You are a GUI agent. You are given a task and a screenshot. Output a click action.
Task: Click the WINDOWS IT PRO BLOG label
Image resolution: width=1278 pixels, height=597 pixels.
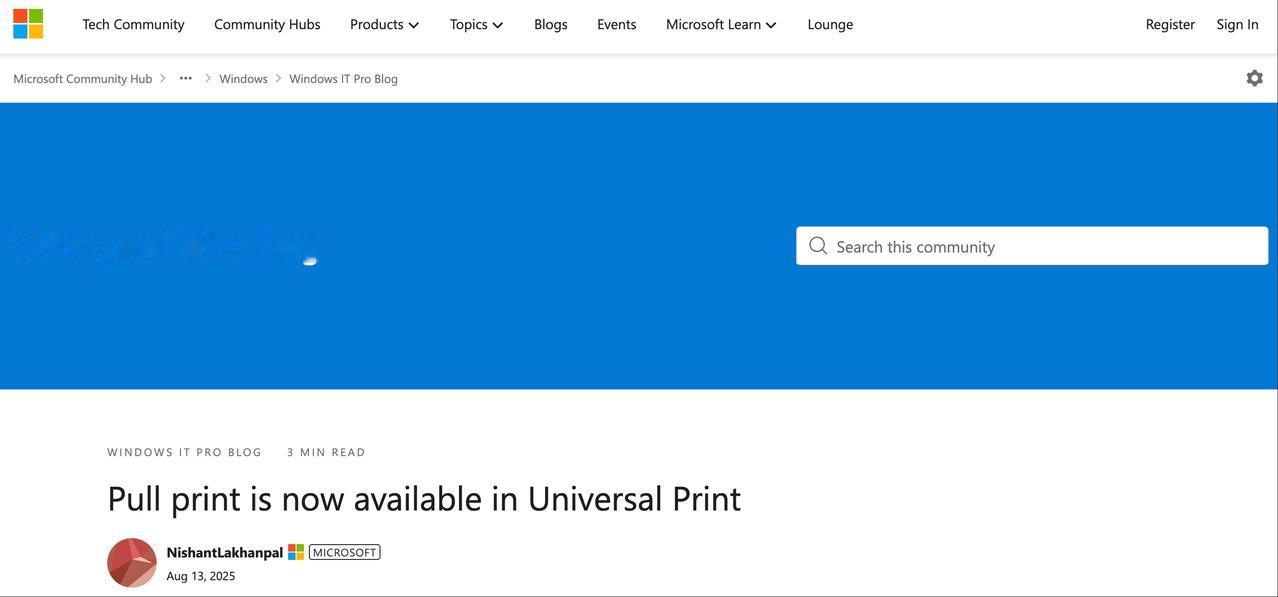pyautogui.click(x=185, y=452)
